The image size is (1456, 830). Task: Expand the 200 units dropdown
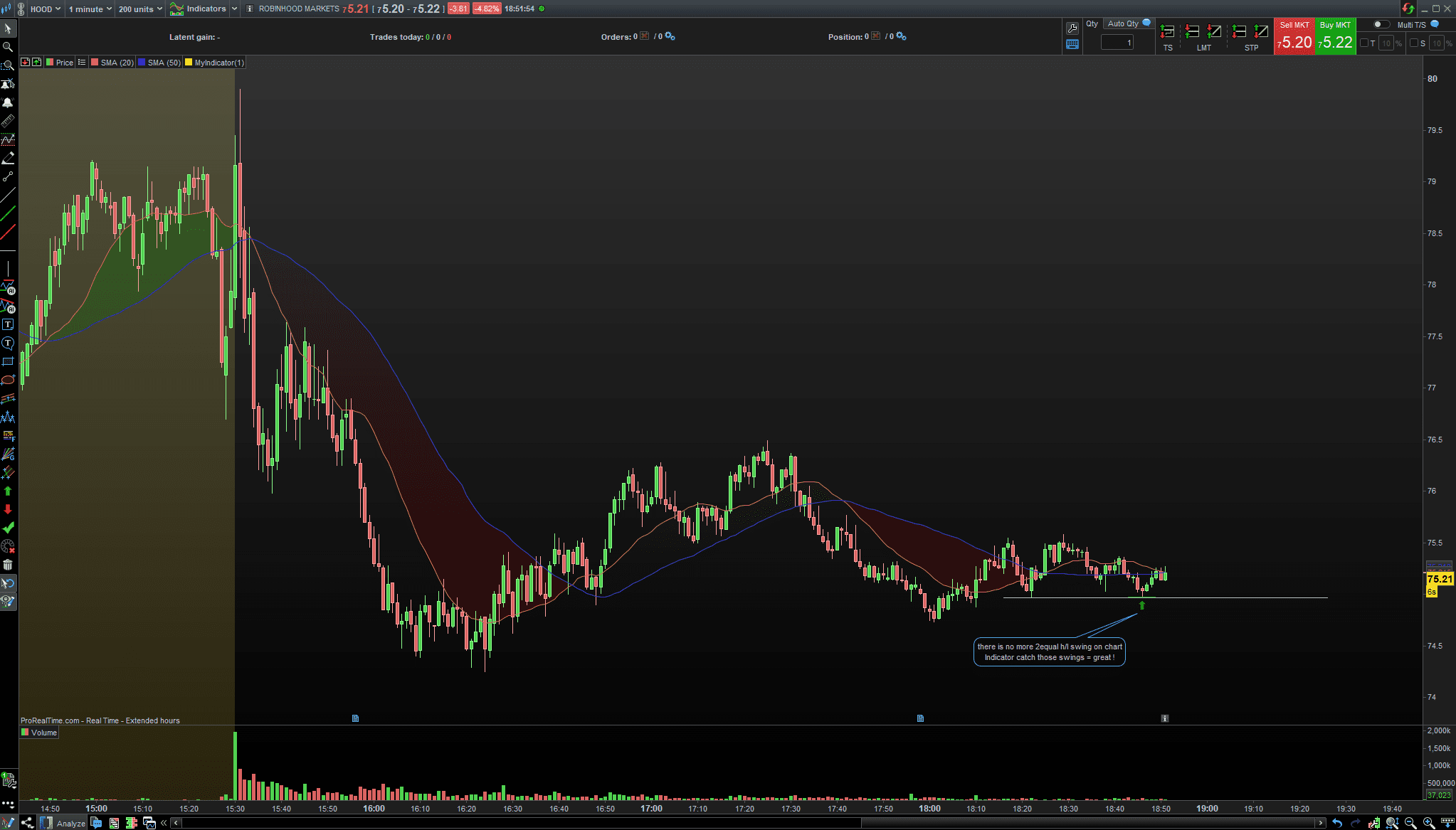[140, 9]
